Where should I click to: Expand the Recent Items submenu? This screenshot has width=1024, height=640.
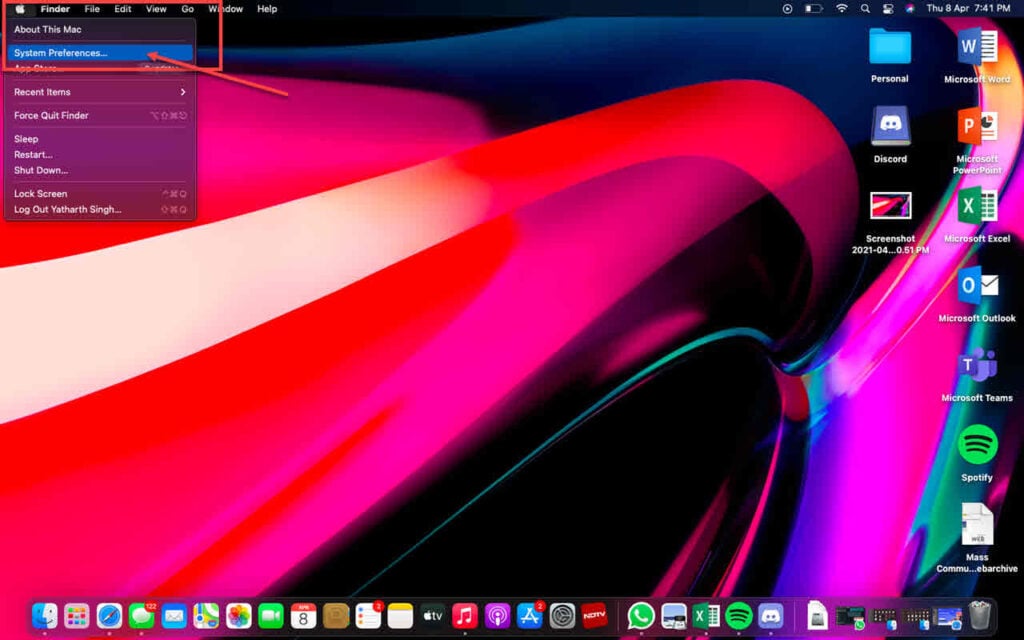click(x=99, y=92)
